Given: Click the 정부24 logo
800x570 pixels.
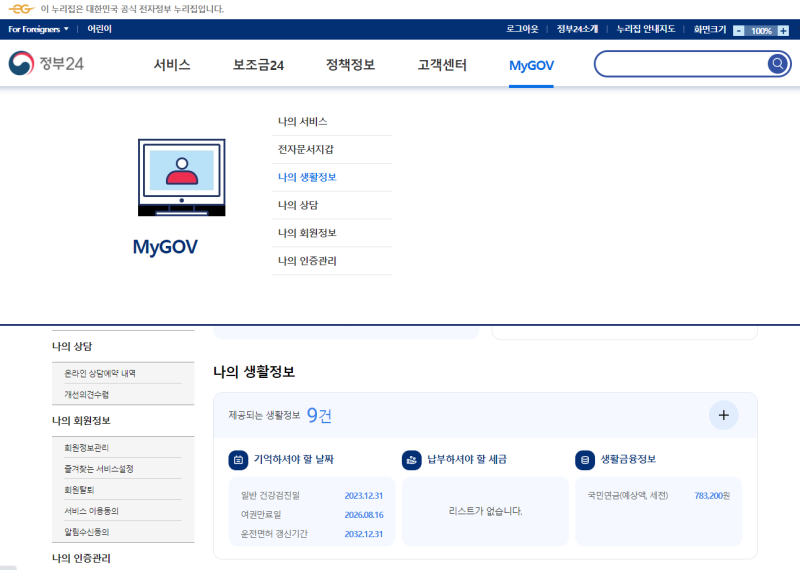Looking at the screenshot, I should (46, 63).
